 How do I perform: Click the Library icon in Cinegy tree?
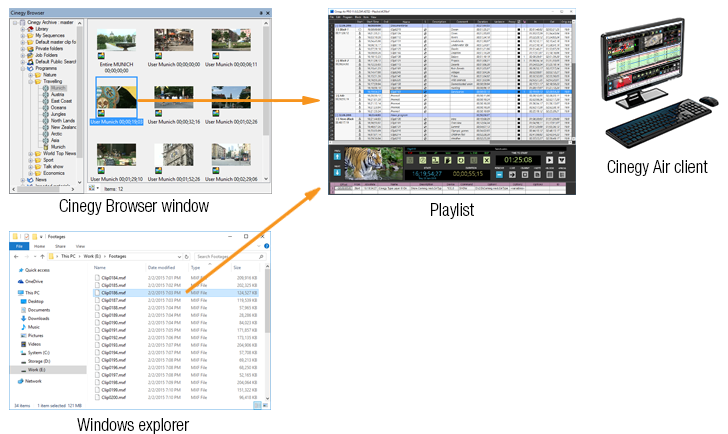tap(30, 29)
